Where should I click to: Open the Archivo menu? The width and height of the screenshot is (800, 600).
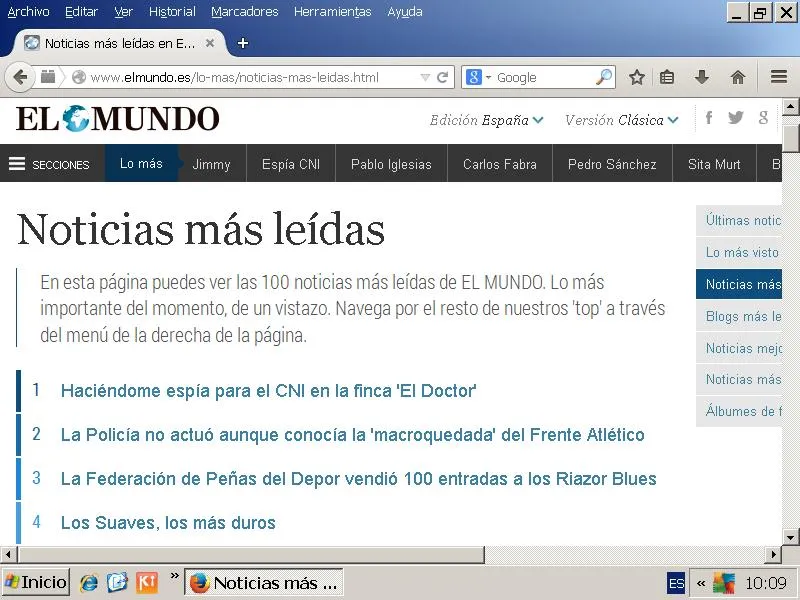coord(29,11)
